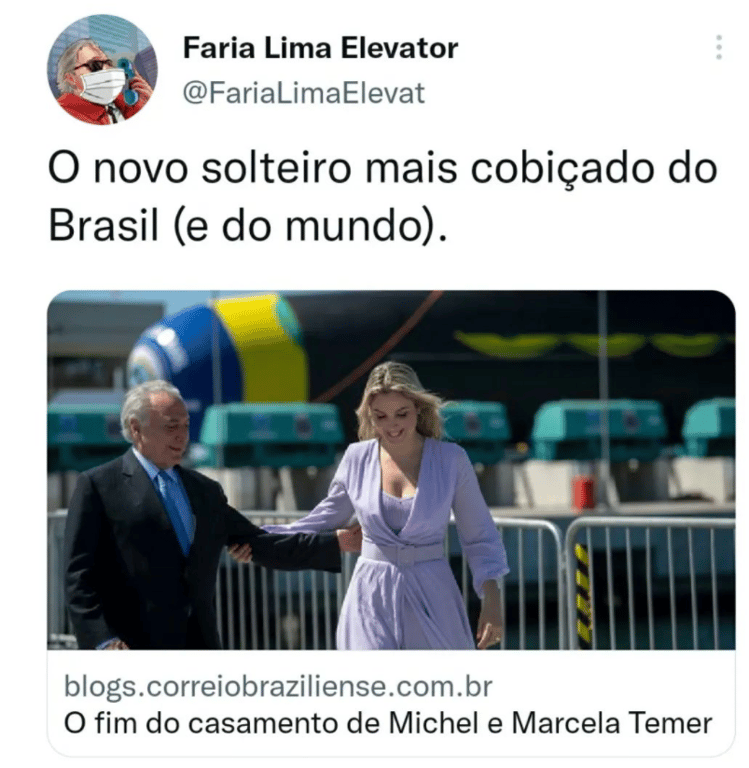Open the three-dot more options menu
The height and width of the screenshot is (768, 749).
719,48
